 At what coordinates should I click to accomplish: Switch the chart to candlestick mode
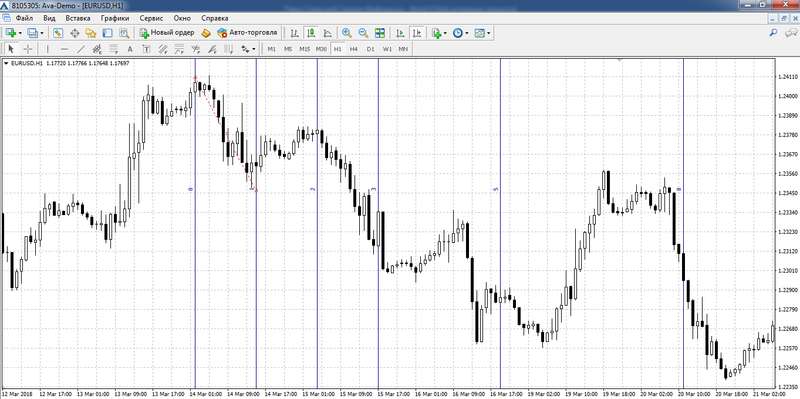pyautogui.click(x=310, y=33)
